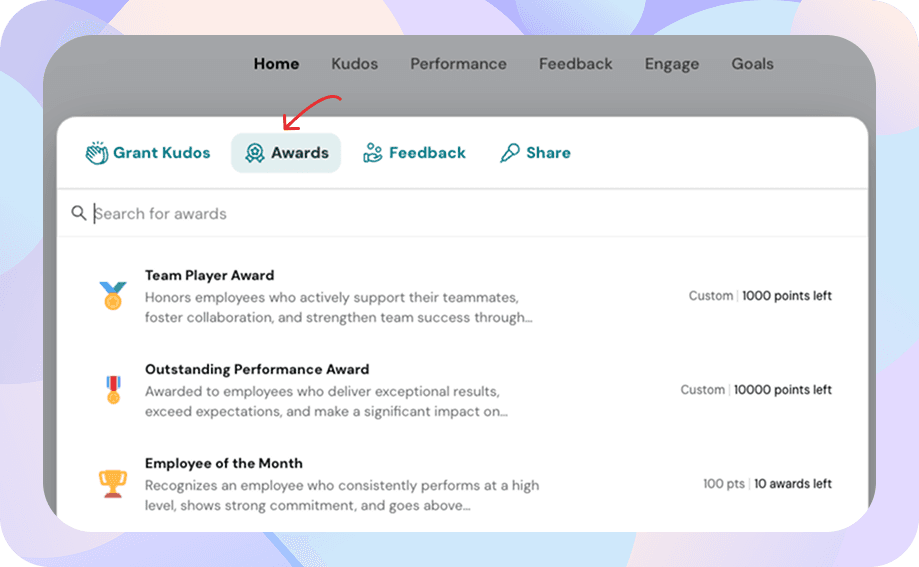Click the magnifying glass search icon
This screenshot has width=919, height=567.
(x=79, y=213)
